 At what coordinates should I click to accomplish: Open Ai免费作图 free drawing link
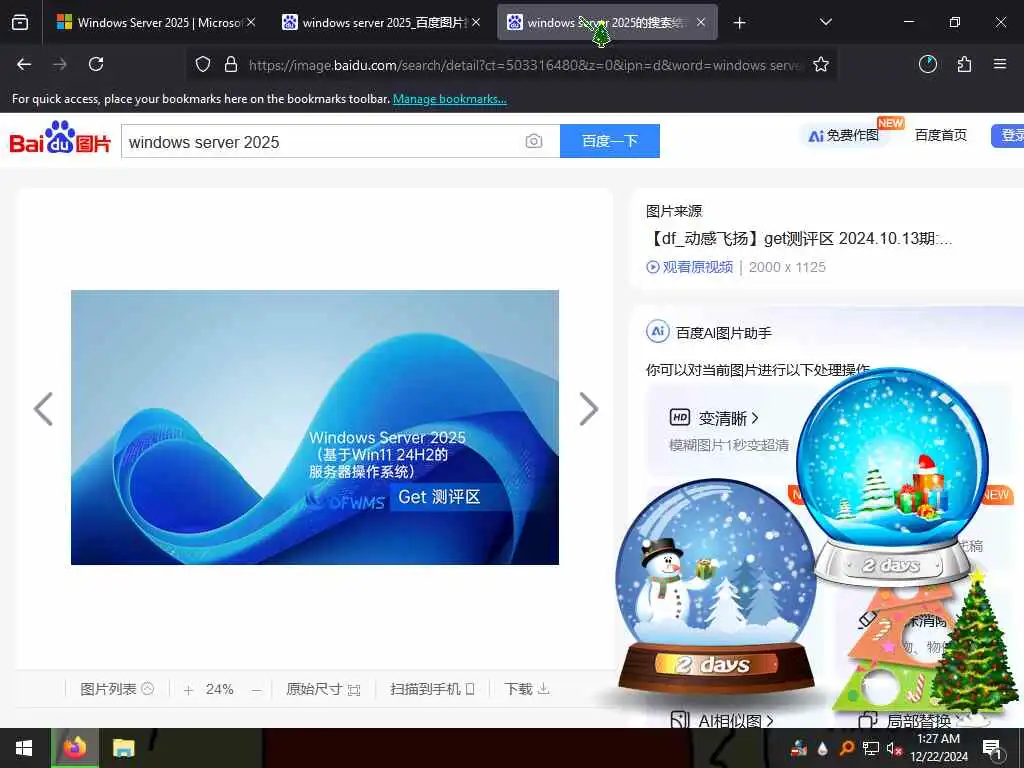pos(844,135)
